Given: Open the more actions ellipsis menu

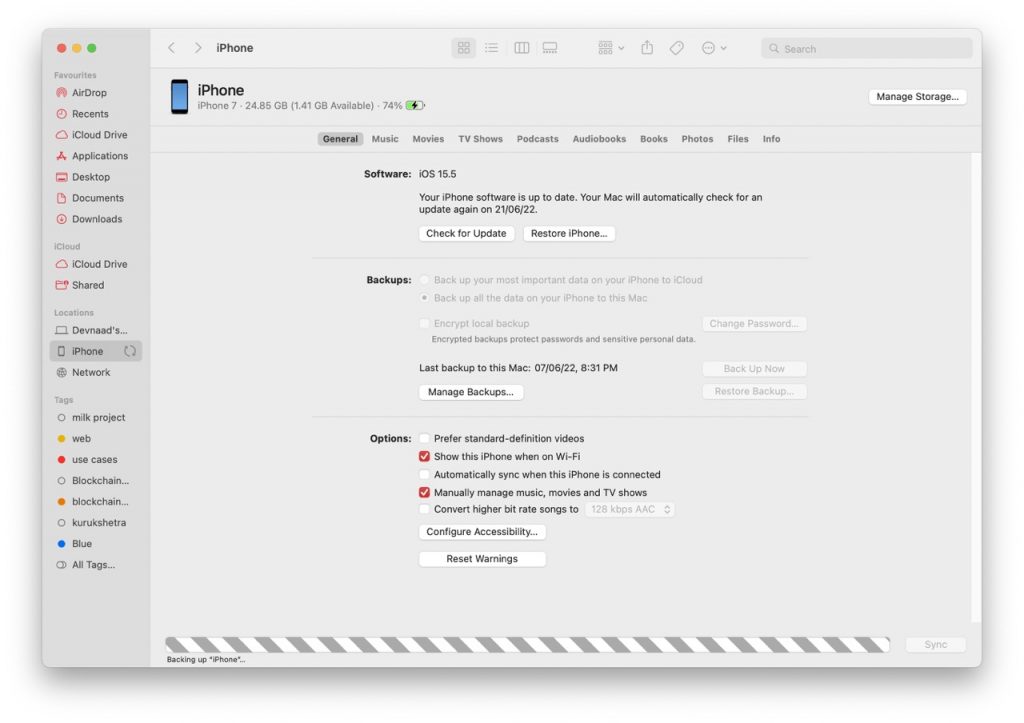Looking at the screenshot, I should 714,48.
